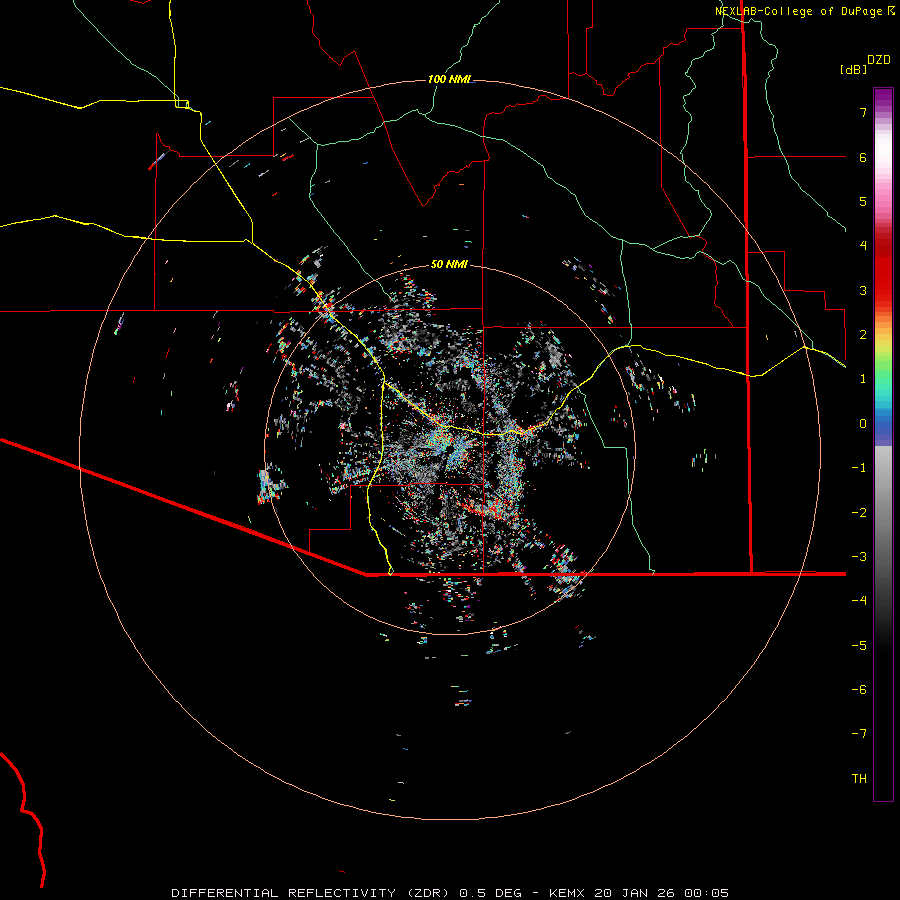Click the 00:05 timestamp in the caption
The image size is (900, 900).
pyautogui.click(x=708, y=892)
